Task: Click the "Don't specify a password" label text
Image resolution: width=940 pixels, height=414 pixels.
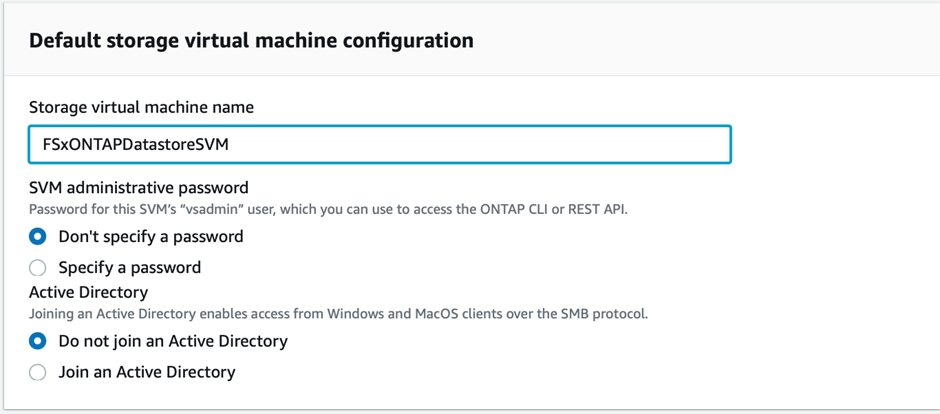Action: (x=150, y=237)
